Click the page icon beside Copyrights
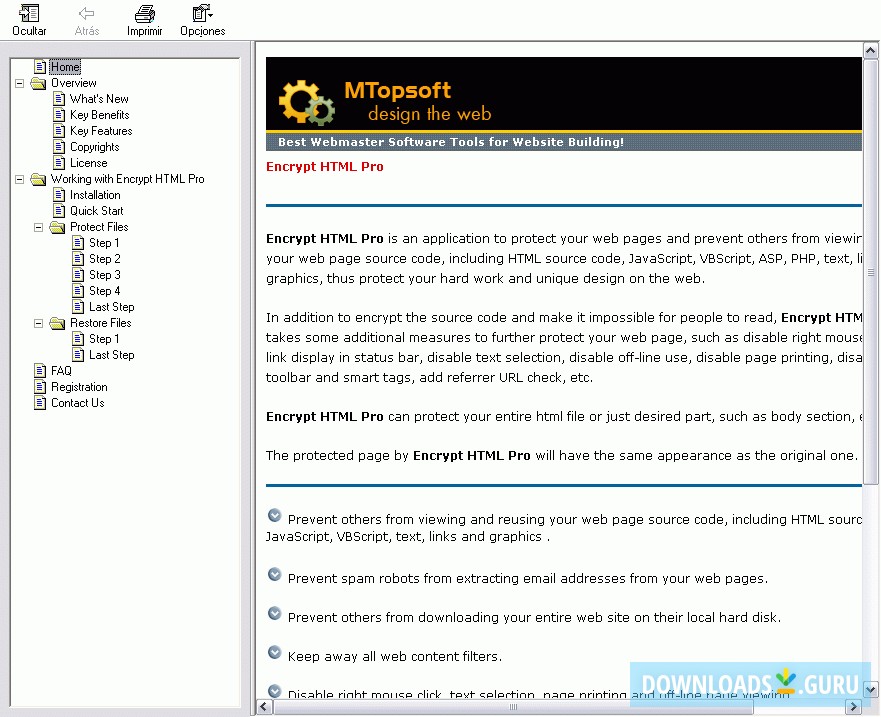 pyautogui.click(x=59, y=147)
